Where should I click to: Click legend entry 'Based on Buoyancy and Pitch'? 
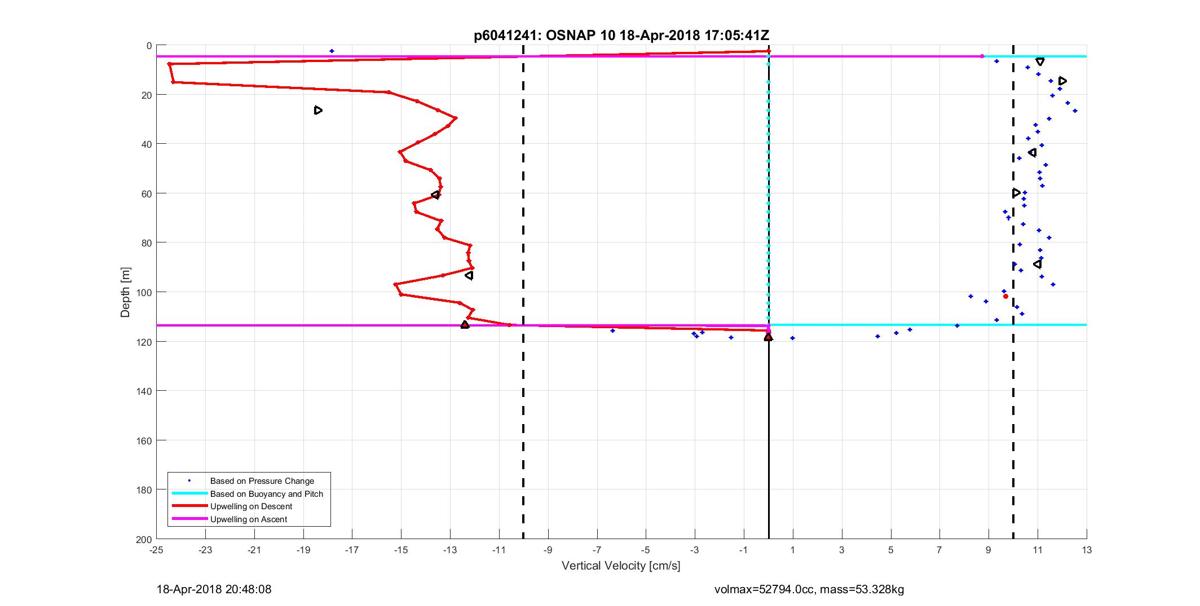click(266, 494)
